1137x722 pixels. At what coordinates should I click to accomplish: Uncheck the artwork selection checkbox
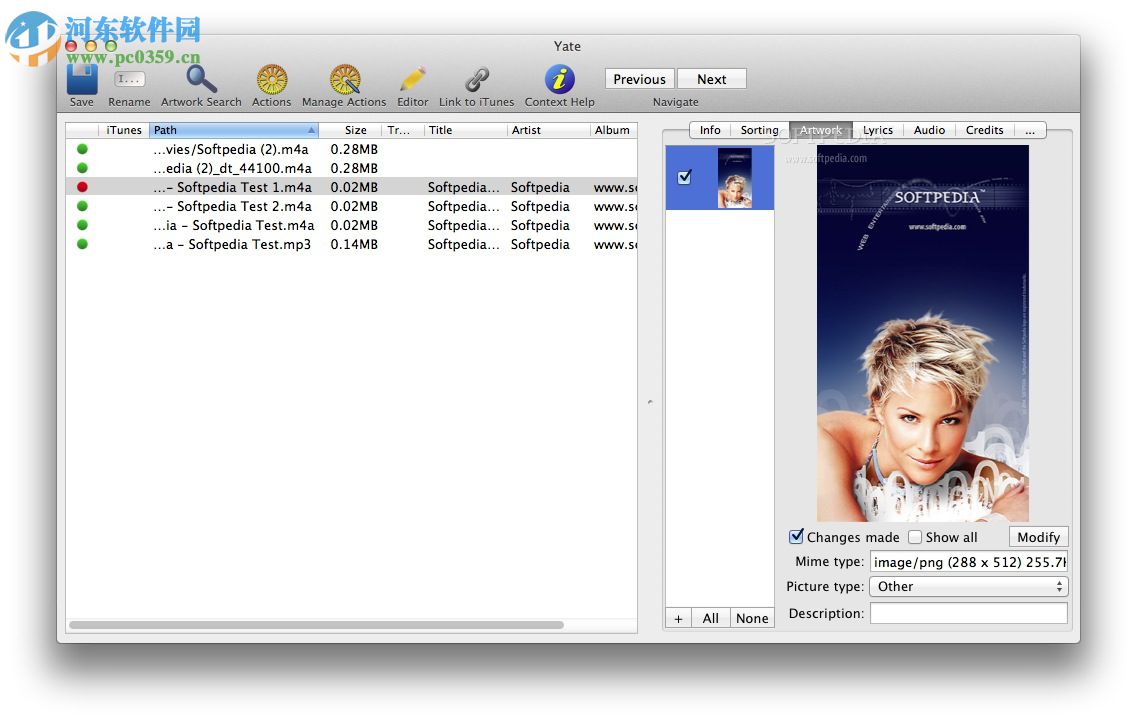click(x=685, y=176)
